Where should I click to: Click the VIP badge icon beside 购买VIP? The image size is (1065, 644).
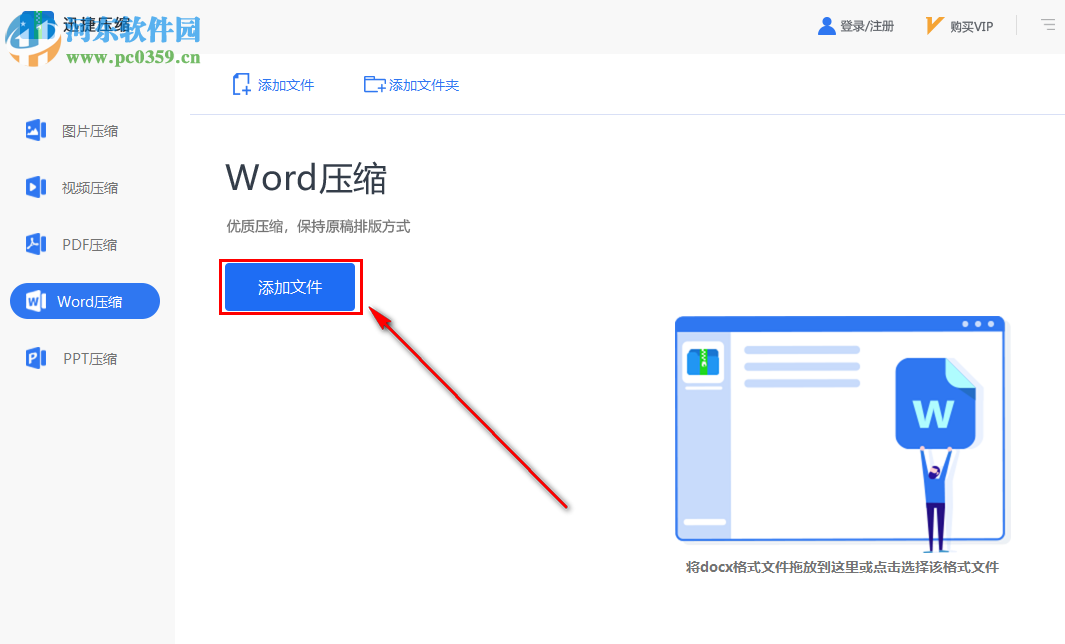point(932,25)
